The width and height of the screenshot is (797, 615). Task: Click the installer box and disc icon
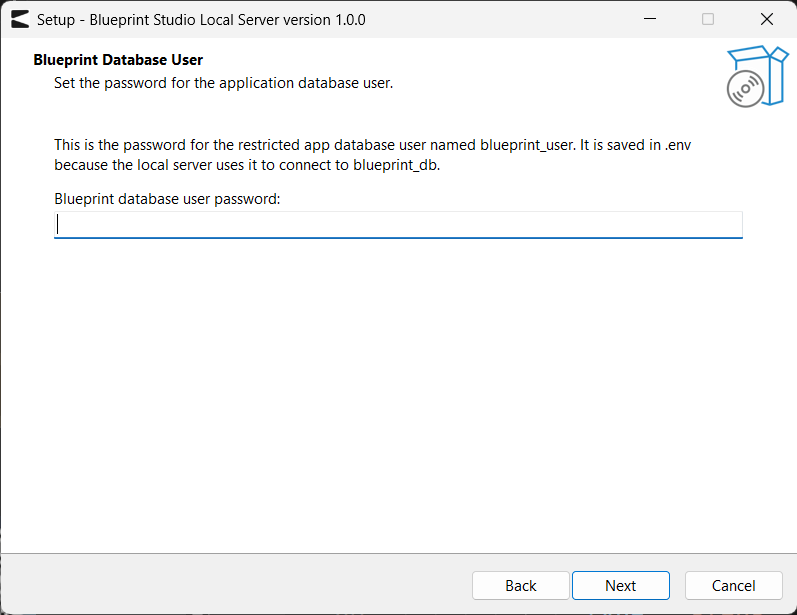(x=757, y=76)
